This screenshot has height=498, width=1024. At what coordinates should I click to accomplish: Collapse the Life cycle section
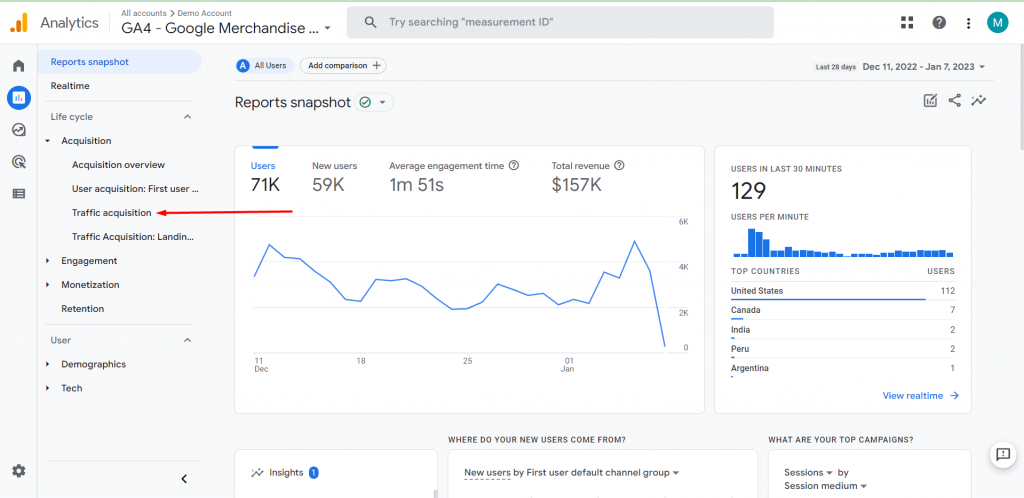[x=187, y=117]
